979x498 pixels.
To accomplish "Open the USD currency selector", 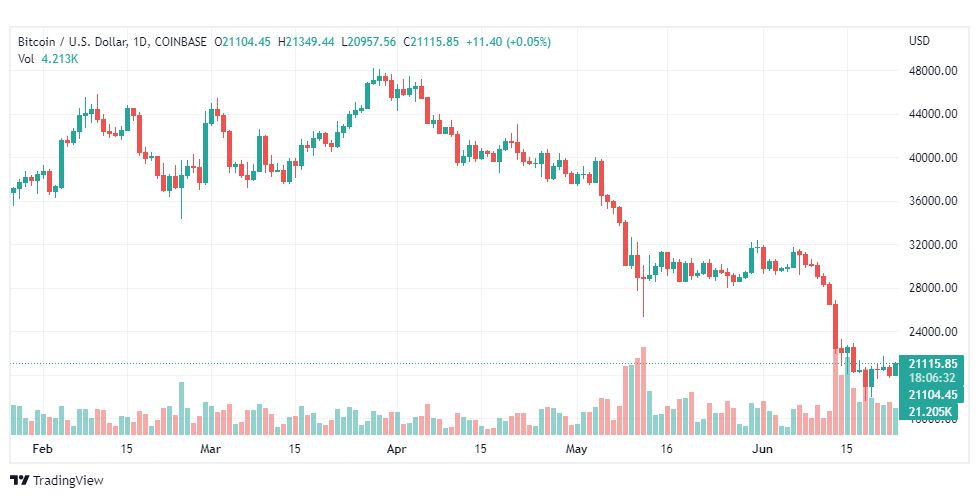I will pos(919,41).
